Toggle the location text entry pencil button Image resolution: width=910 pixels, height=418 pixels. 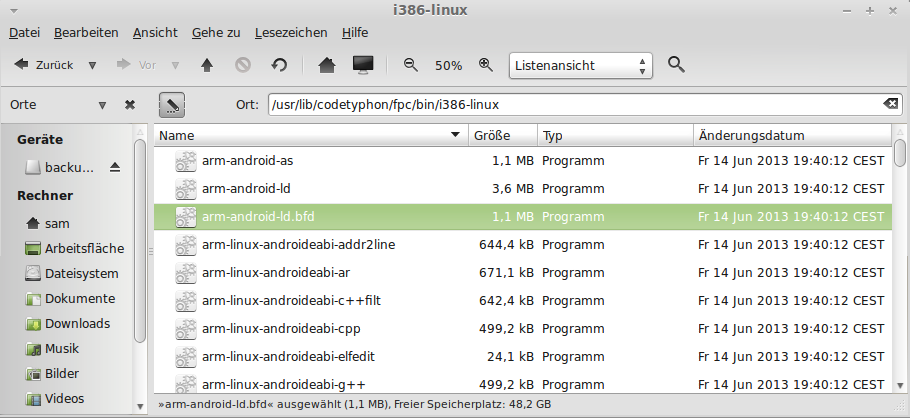[172, 104]
